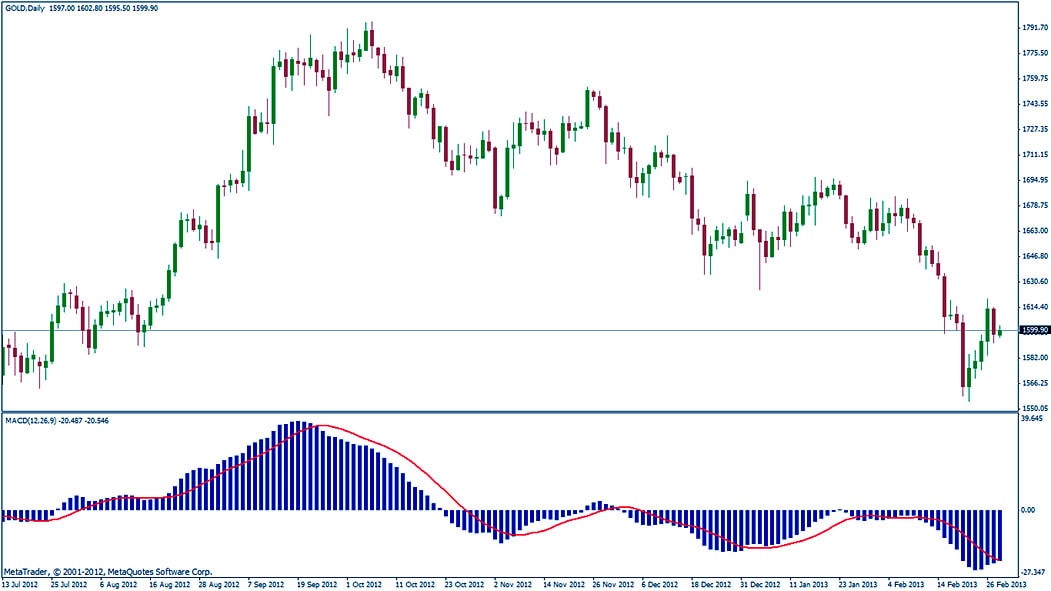Click the 1694.95 price level label
The width and height of the screenshot is (1051, 591).
[1034, 181]
